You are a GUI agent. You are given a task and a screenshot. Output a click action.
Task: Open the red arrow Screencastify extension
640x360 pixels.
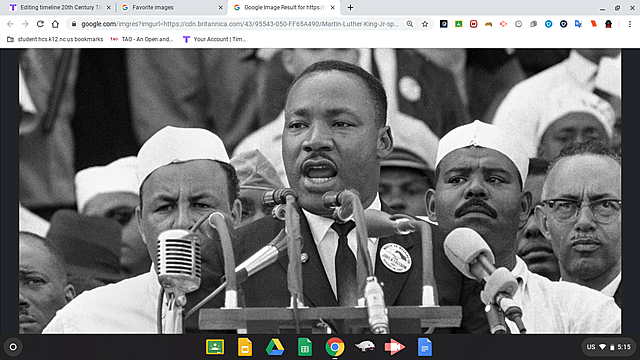pyautogui.click(x=504, y=24)
